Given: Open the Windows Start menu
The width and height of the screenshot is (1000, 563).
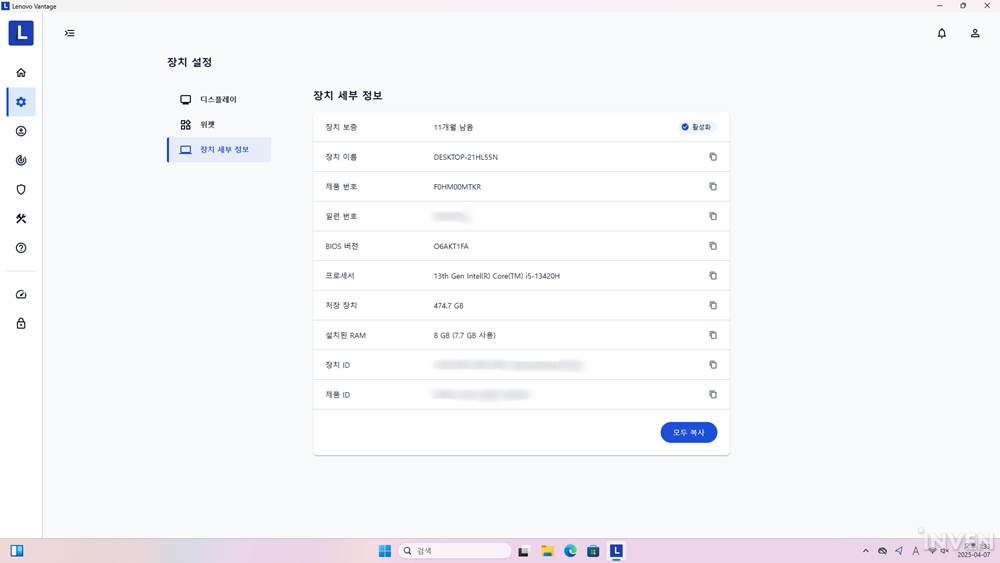Looking at the screenshot, I should point(385,551).
